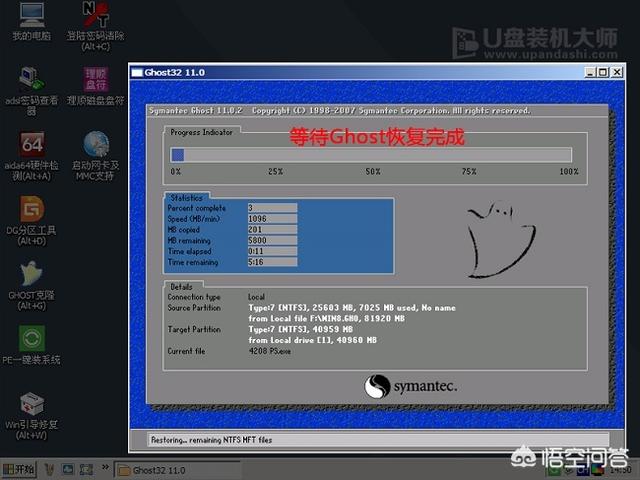
Task: Click Symantec Ghost copyright header text
Action: pos(340,111)
